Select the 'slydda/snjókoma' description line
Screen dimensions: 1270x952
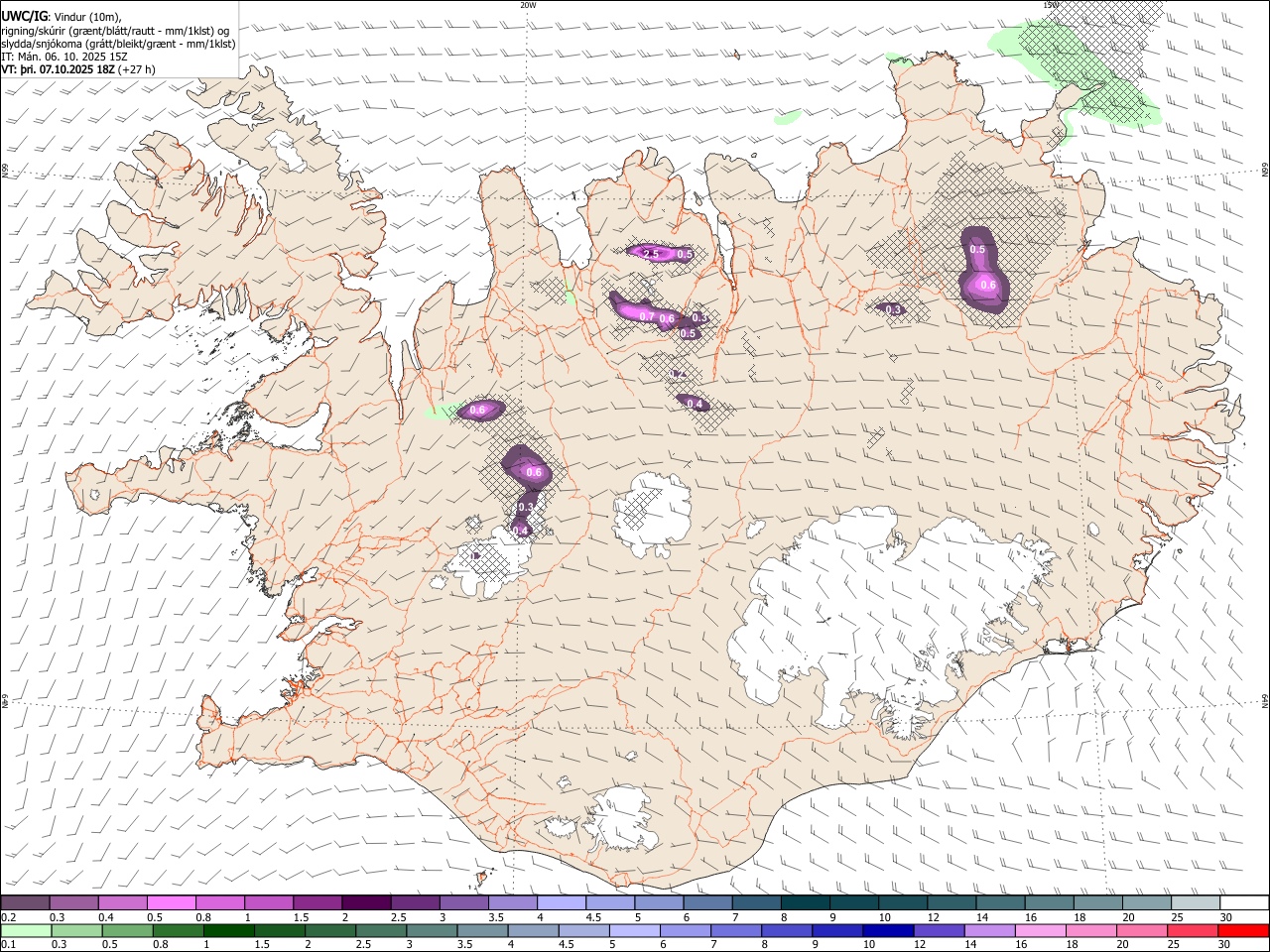pyautogui.click(x=118, y=44)
